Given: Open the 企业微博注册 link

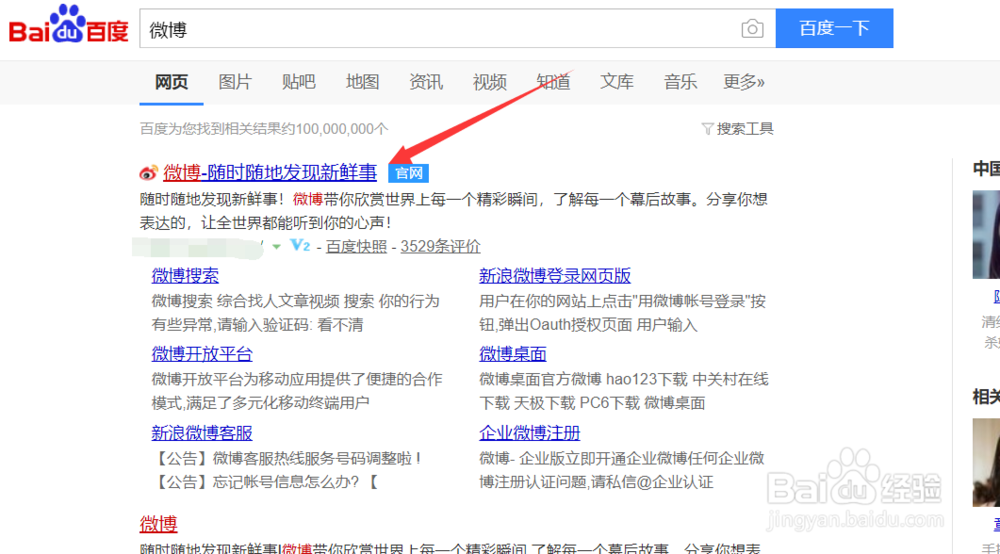Looking at the screenshot, I should 529,433.
